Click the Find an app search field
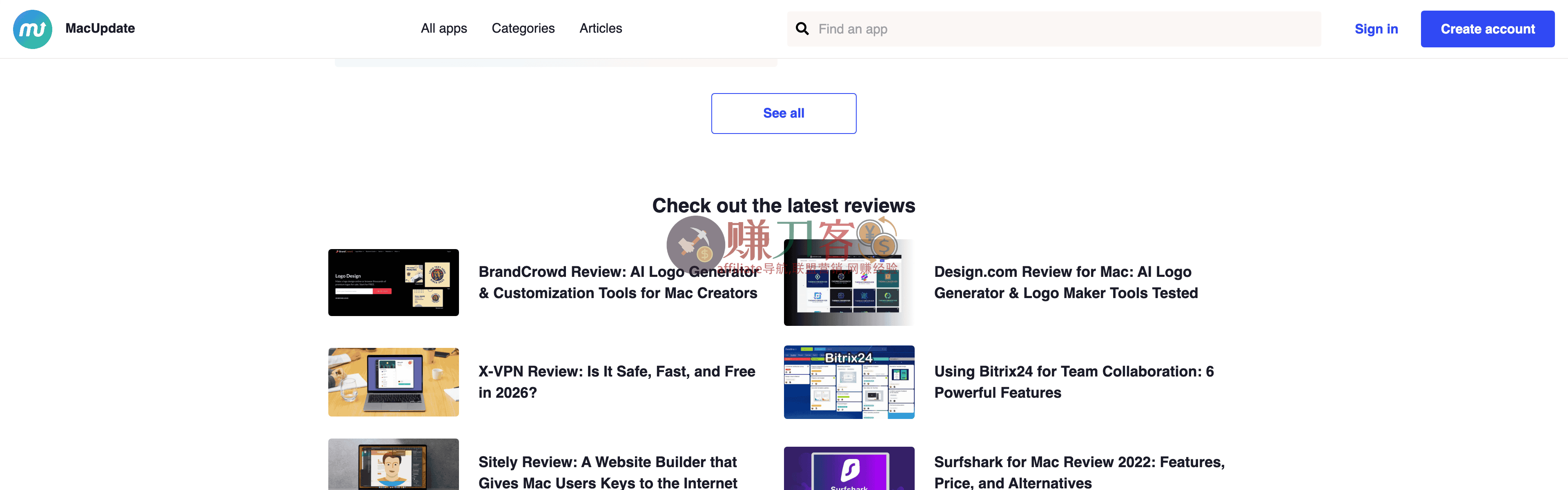The width and height of the screenshot is (1568, 490). pyautogui.click(x=1035, y=29)
